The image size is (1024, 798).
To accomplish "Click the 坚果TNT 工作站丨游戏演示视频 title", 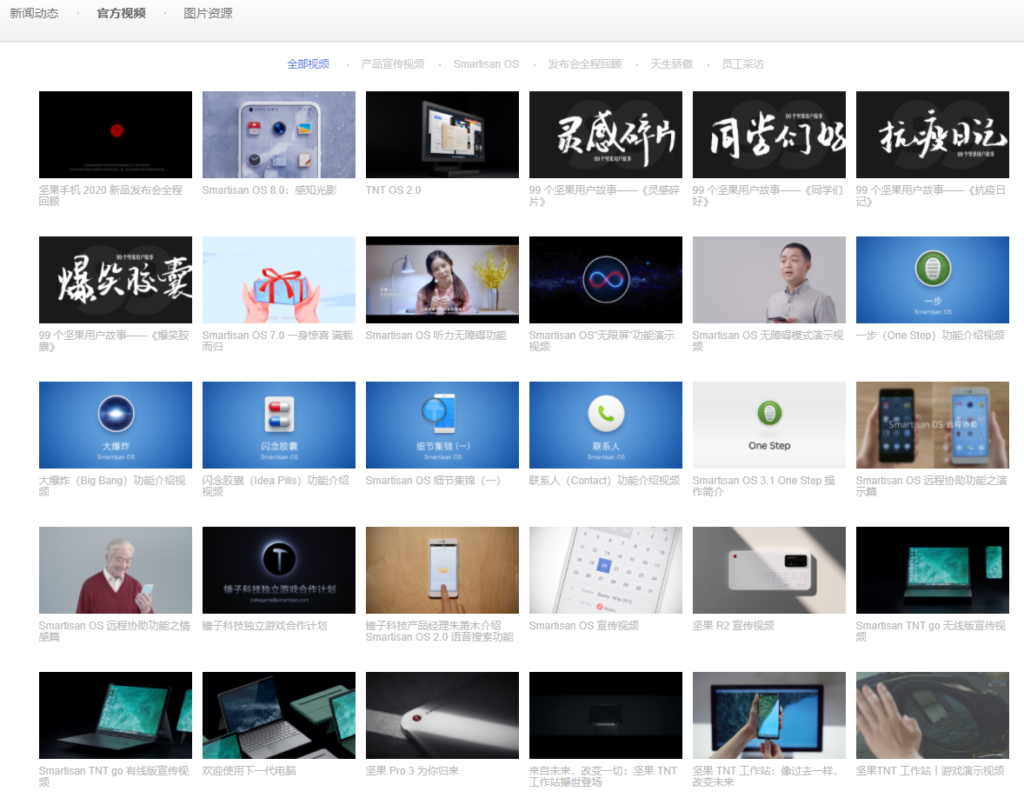I will [x=930, y=771].
